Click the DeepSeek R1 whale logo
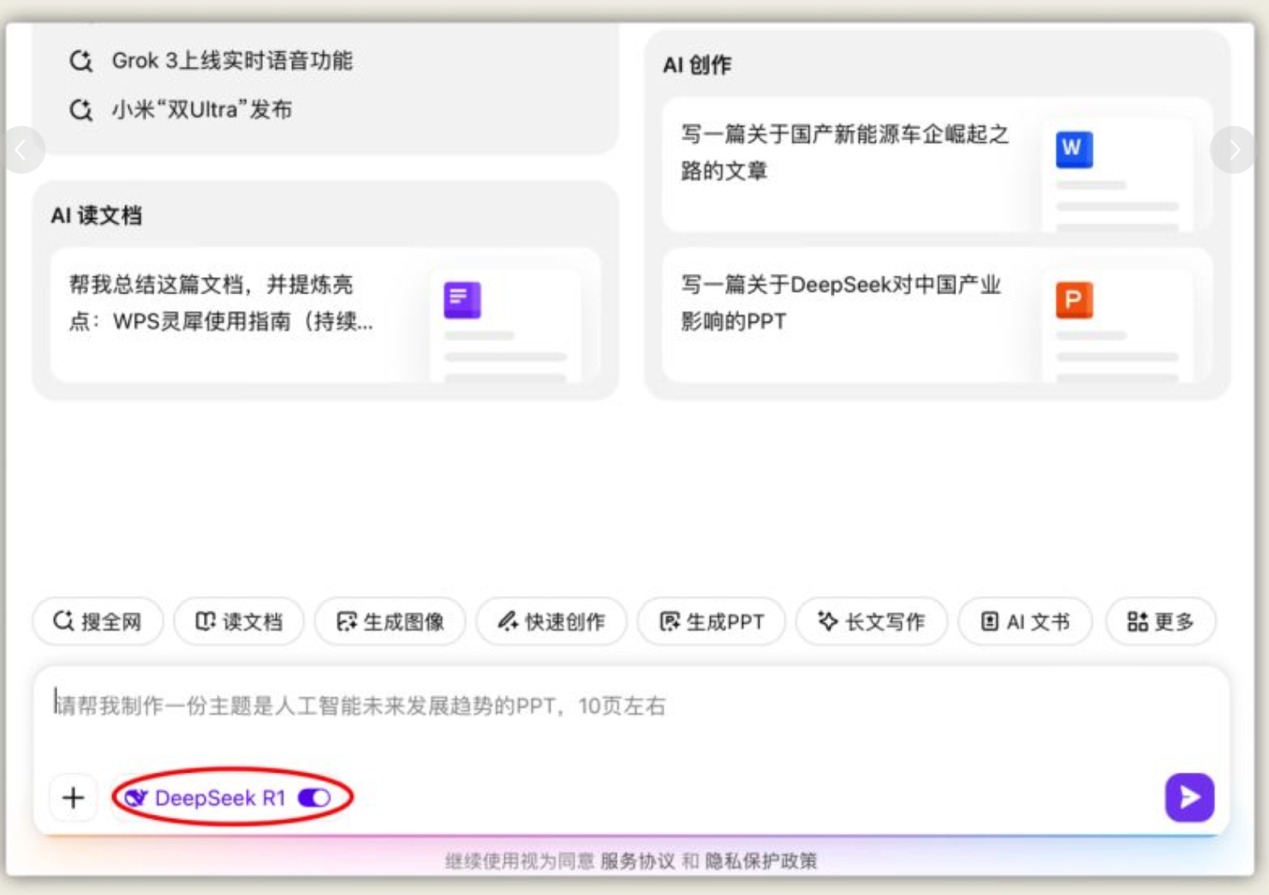The image size is (1269, 895). click(136, 798)
